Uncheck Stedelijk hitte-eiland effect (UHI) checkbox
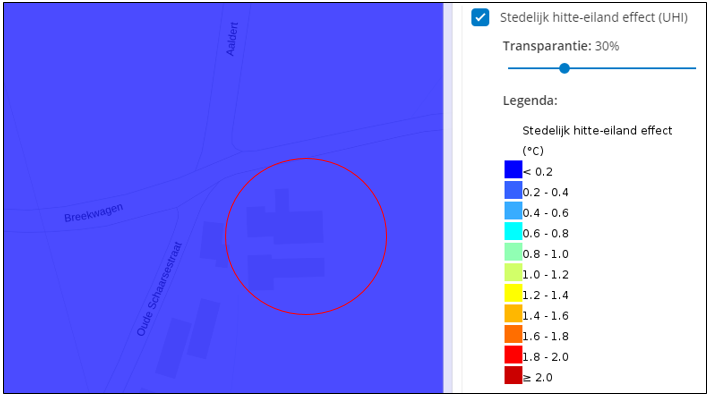This screenshot has height=397, width=710. pos(480,18)
